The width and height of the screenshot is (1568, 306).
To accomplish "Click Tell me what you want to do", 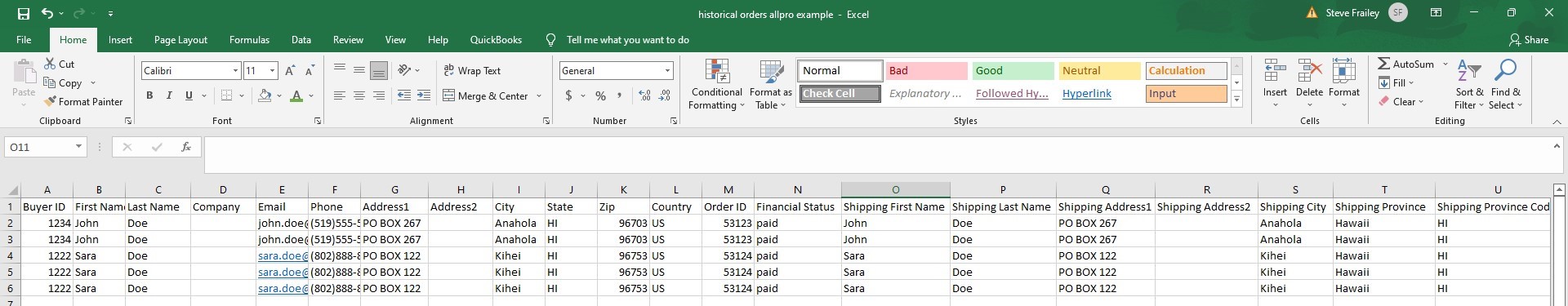I will pos(627,39).
